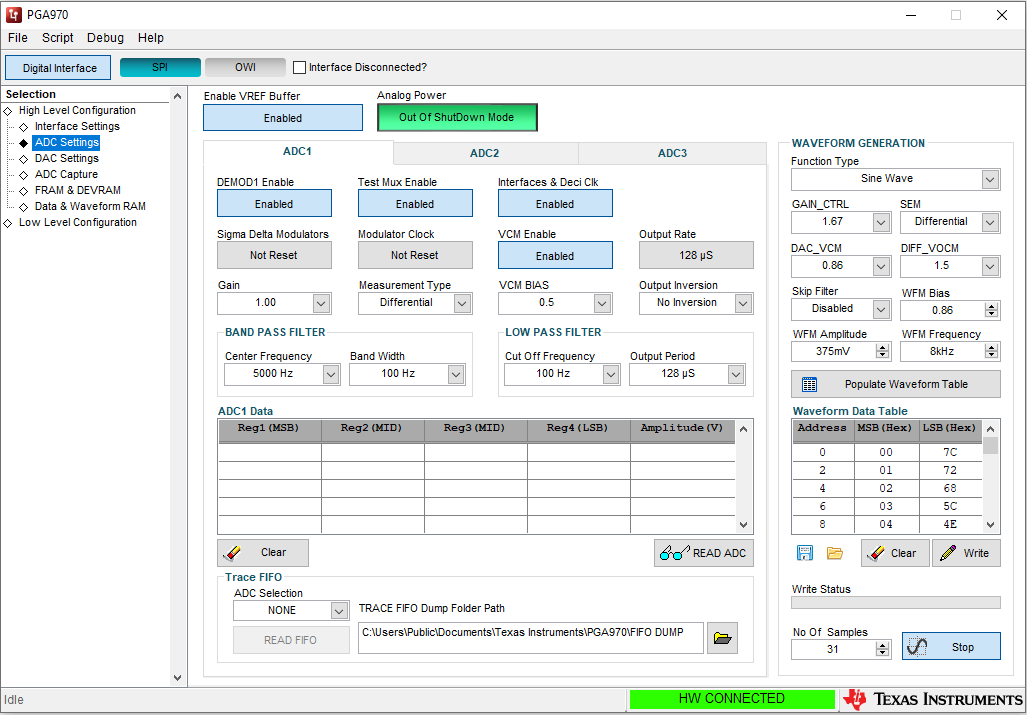Click the WFM Frequency stepper arrows
This screenshot has width=1027, height=715.
point(992,352)
